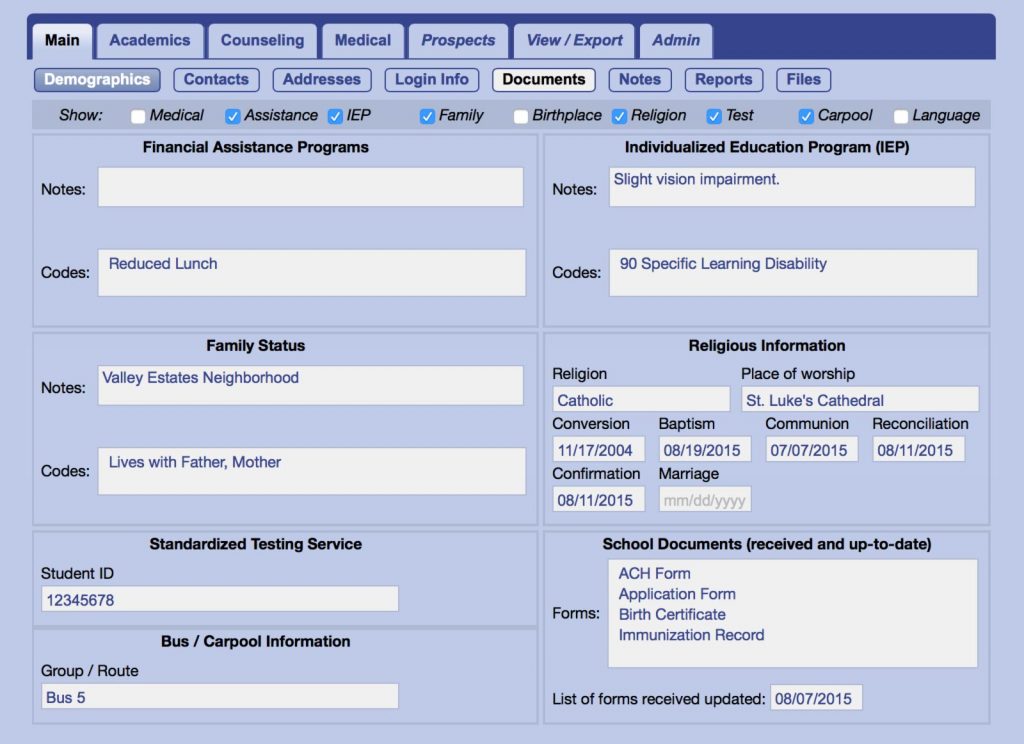Switch to the Academics tab
This screenshot has height=744, width=1024.
(150, 40)
